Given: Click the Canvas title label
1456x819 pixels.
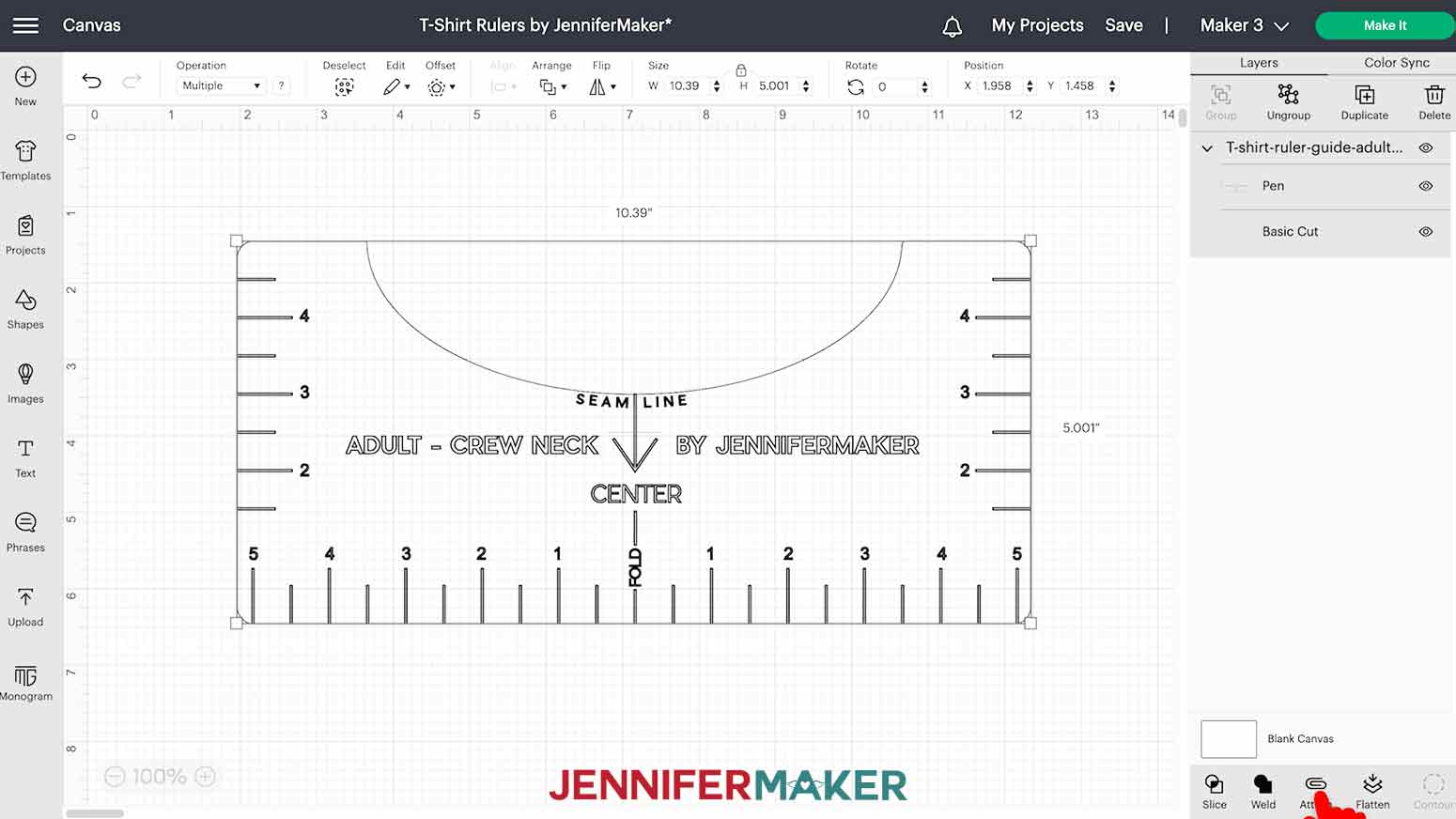Looking at the screenshot, I should coord(91,25).
